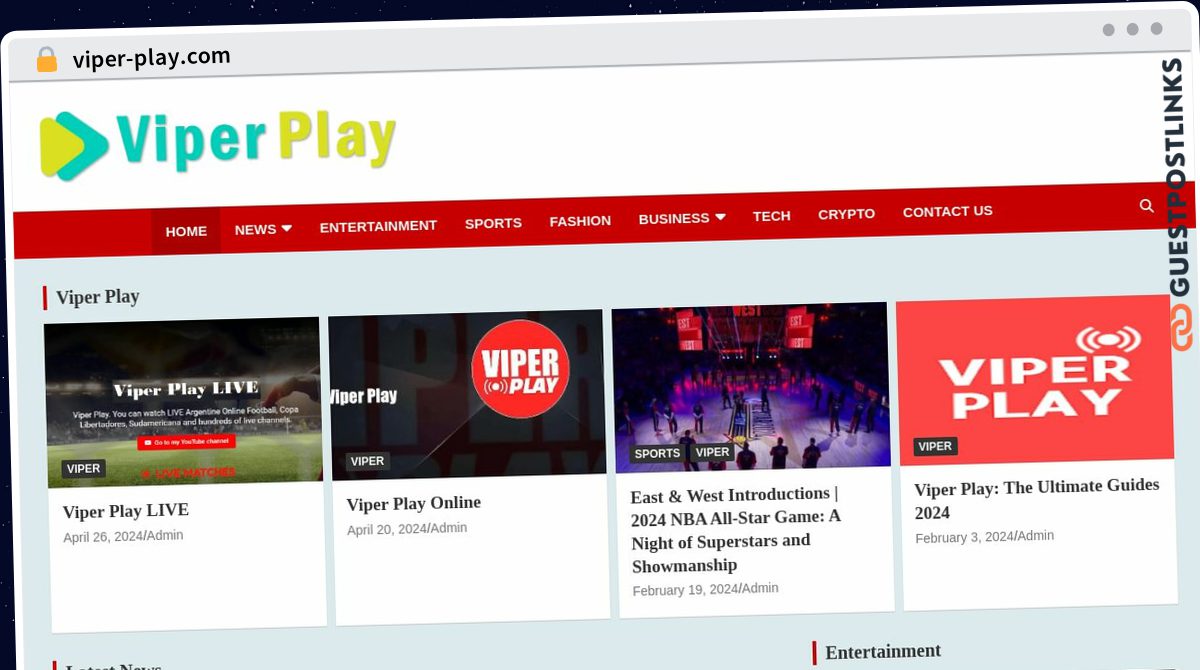
Task: Click Admin author on Viper Play LIVE card
Action: [165, 535]
